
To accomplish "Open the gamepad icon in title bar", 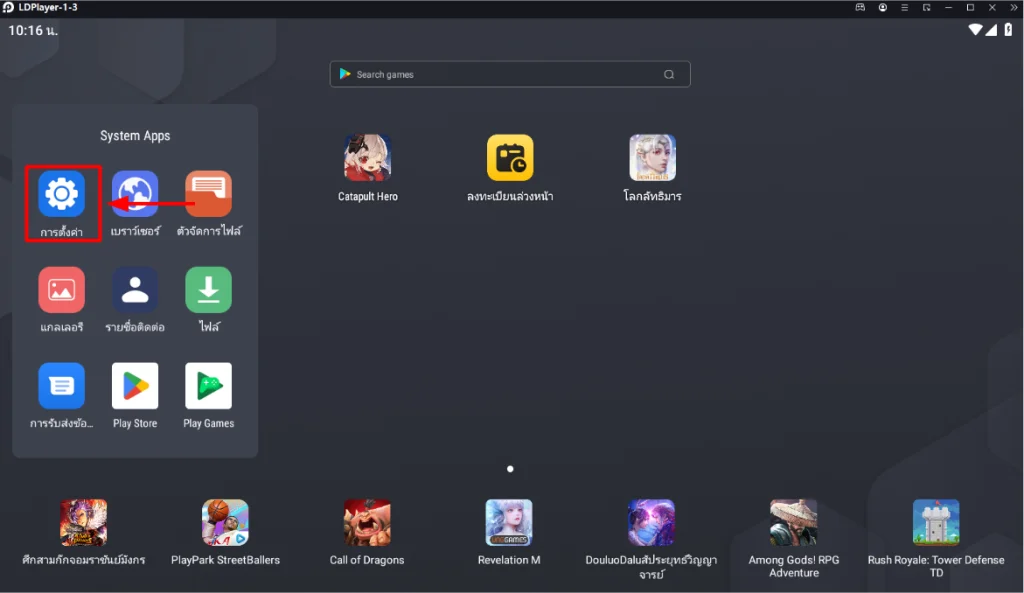I will (x=860, y=7).
